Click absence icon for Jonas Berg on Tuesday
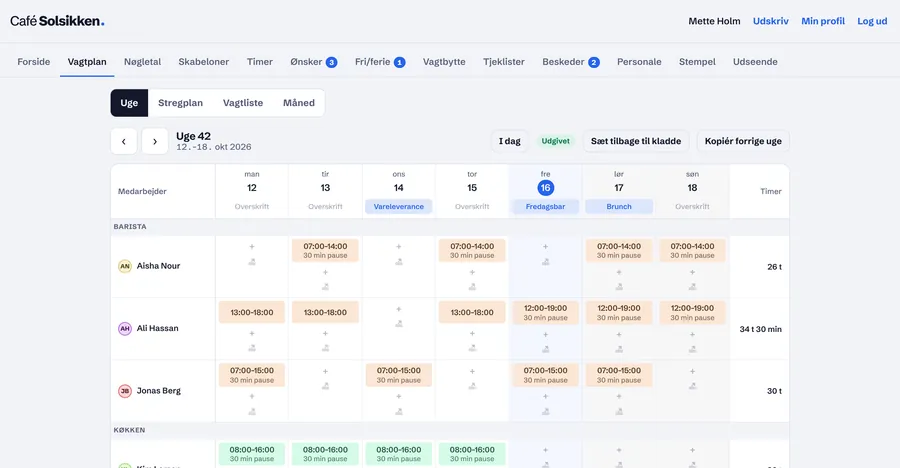Screen dimensions: 900x468 click(x=325, y=386)
